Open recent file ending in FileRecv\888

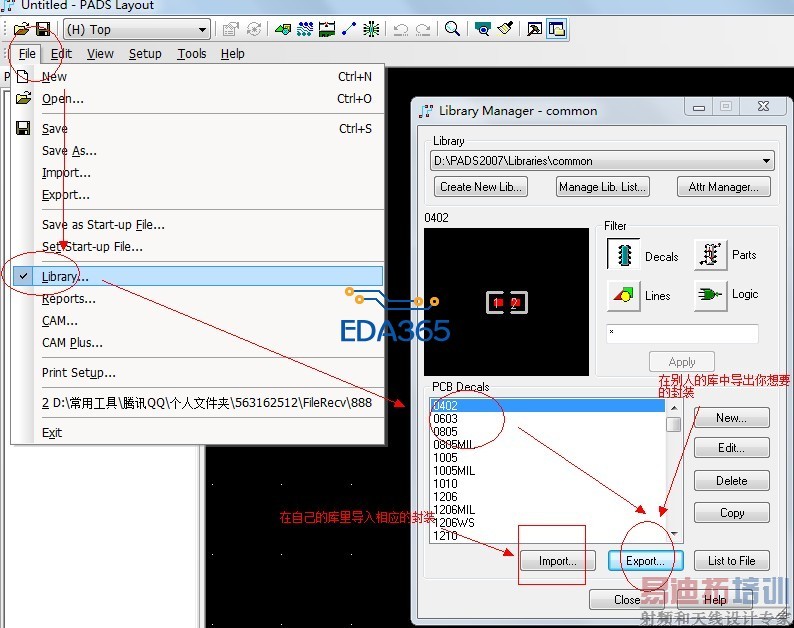click(x=197, y=403)
